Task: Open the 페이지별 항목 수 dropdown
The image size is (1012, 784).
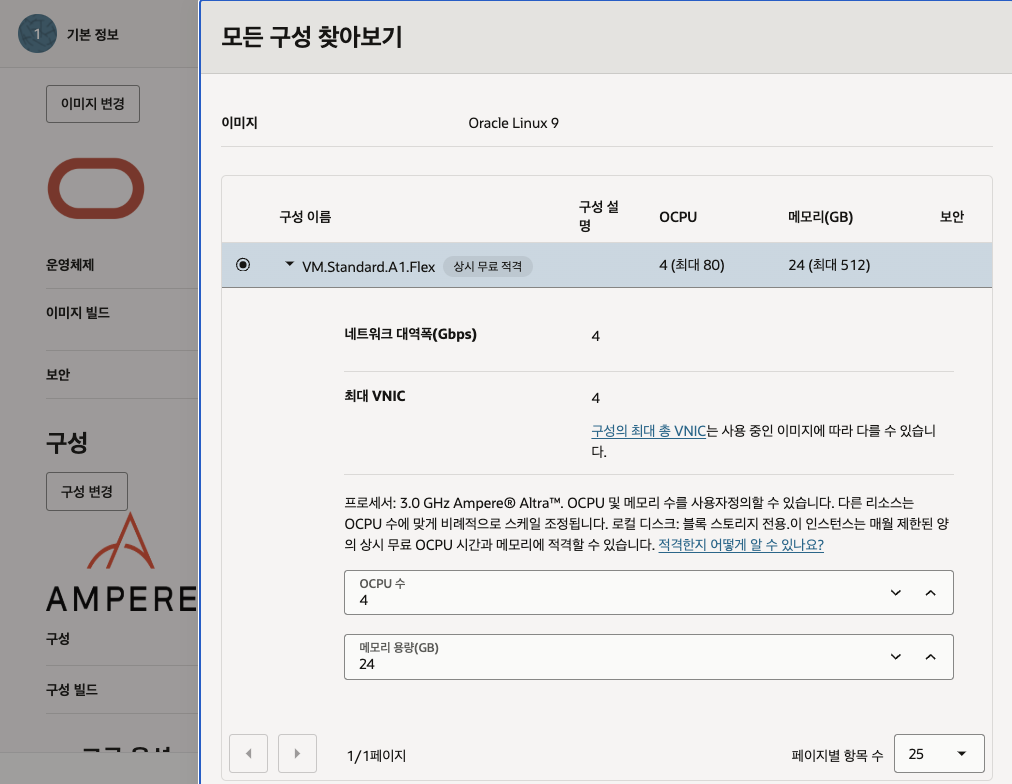Action: click(939, 753)
